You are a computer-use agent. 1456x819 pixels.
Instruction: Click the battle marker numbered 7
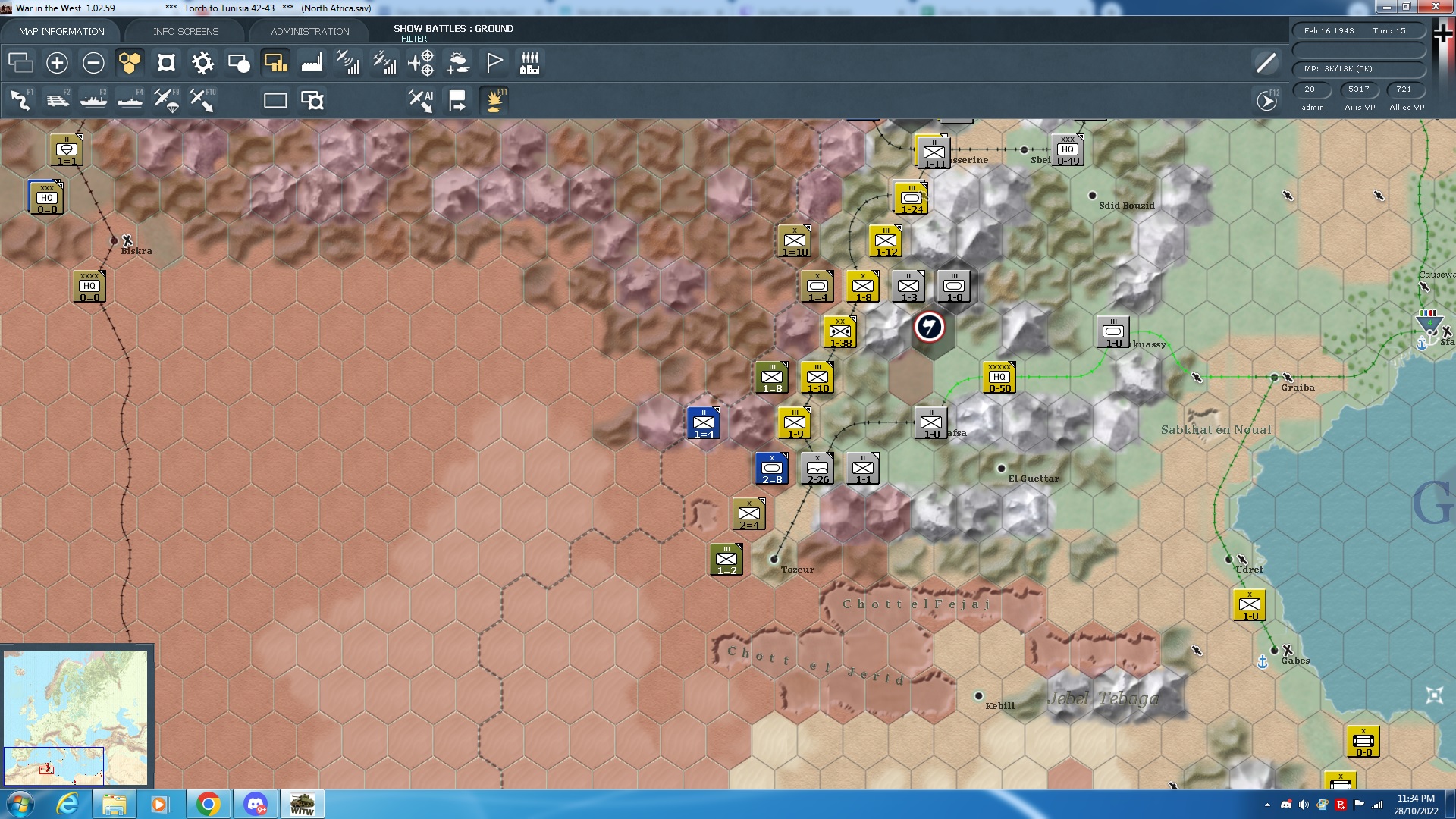[x=929, y=327]
